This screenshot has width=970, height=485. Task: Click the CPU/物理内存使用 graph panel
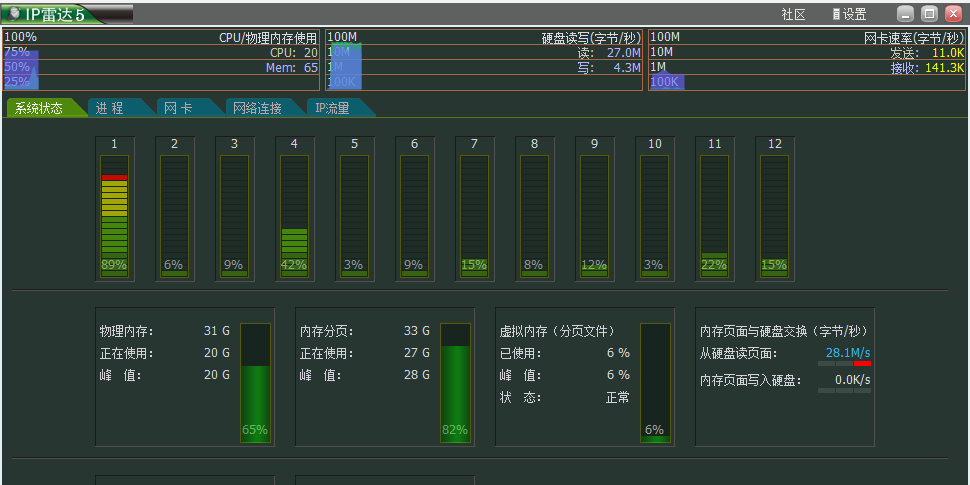(x=160, y=60)
